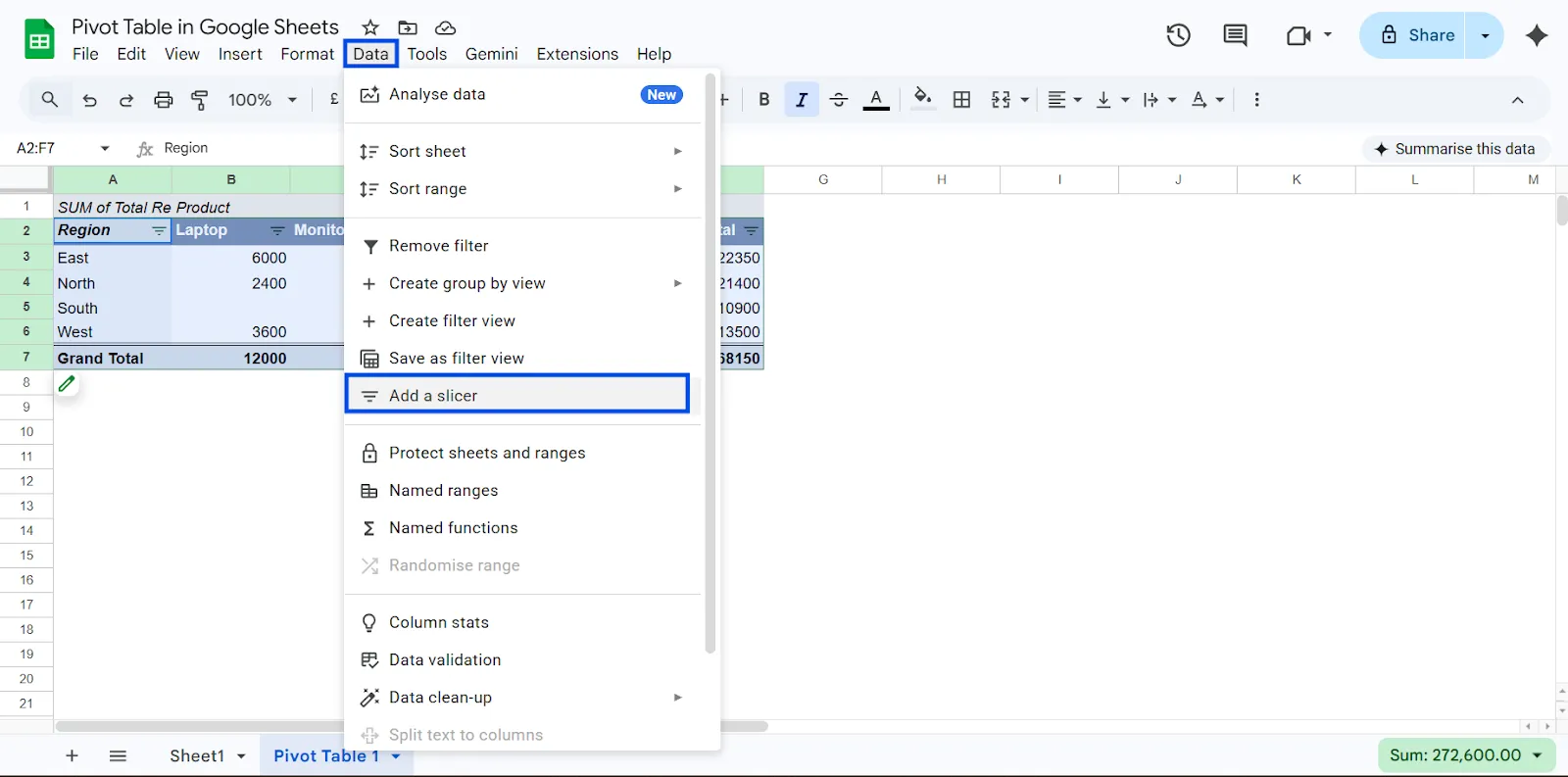Toggle strikethrough formatting
The height and width of the screenshot is (777, 1568).
click(x=839, y=100)
